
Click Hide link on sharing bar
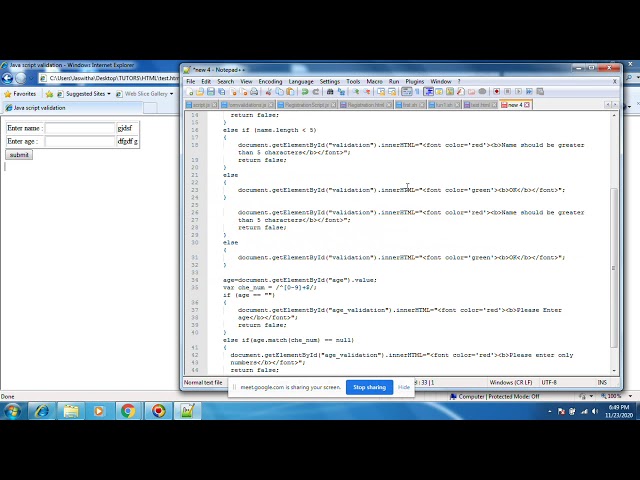404,387
